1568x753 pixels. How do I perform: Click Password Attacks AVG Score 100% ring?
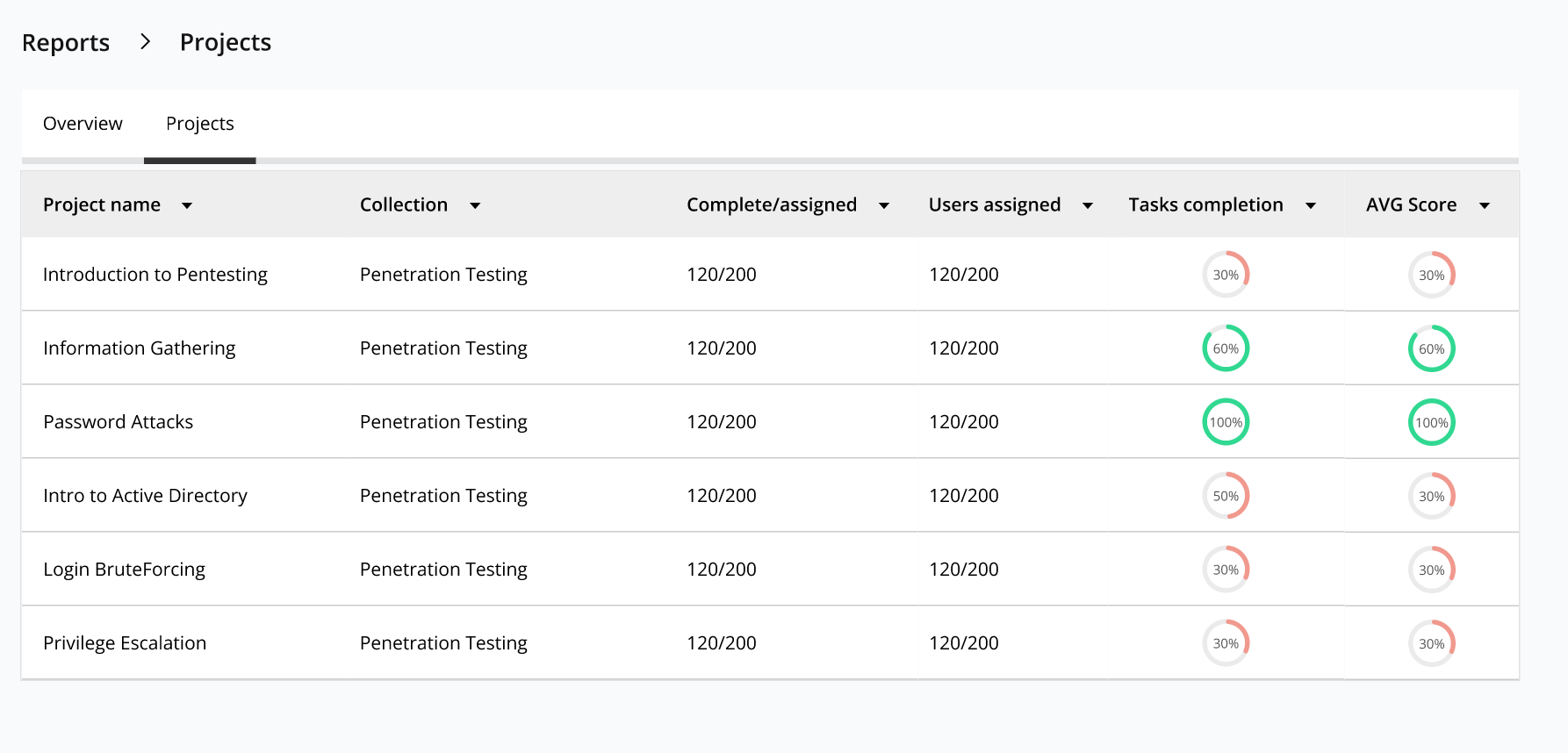coord(1432,422)
